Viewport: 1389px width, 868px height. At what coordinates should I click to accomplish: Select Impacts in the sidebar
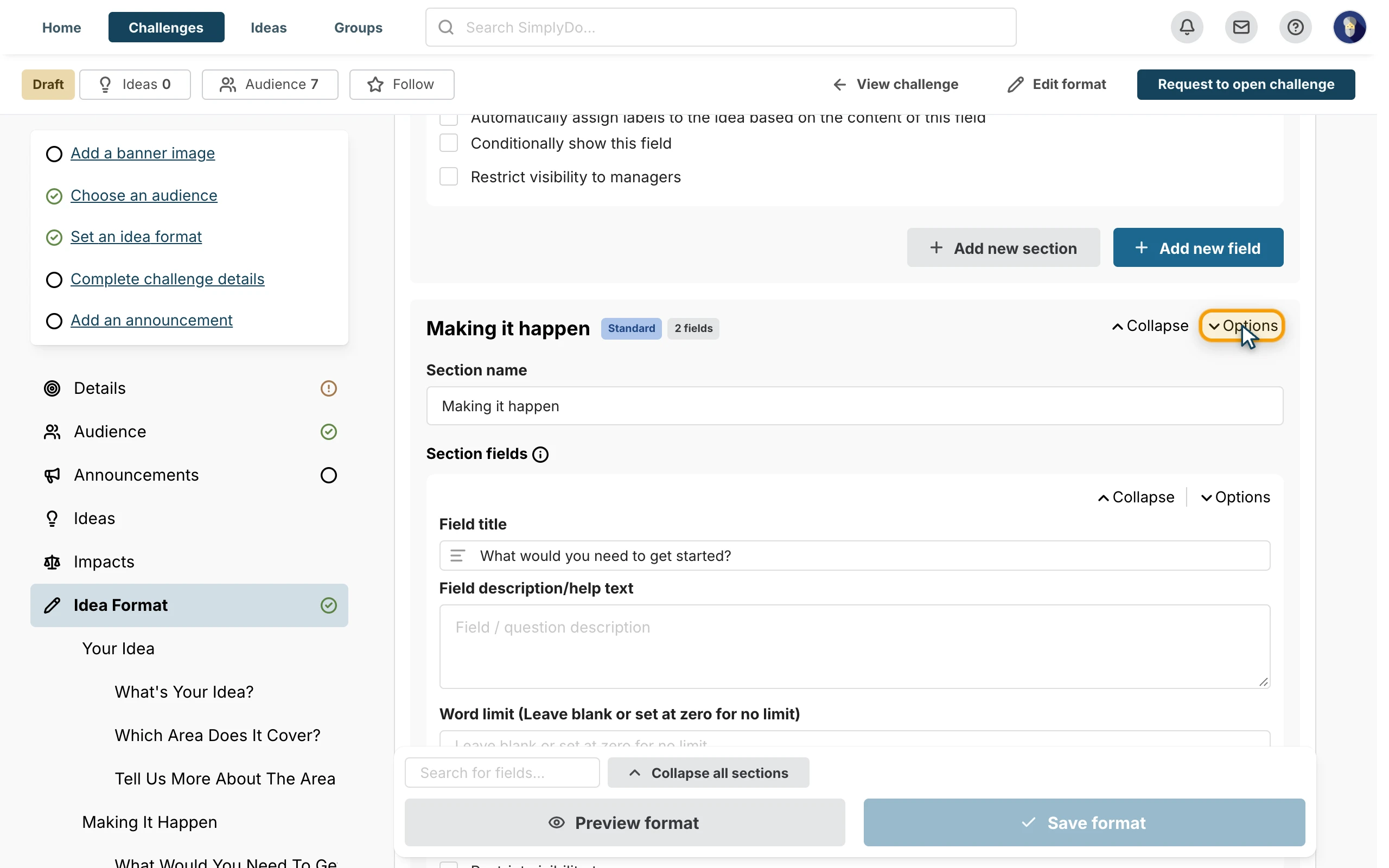(103, 562)
